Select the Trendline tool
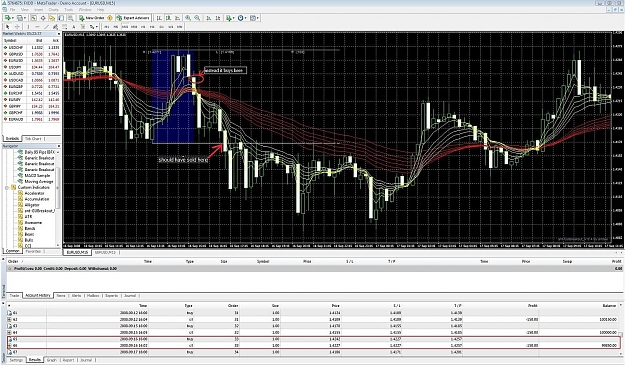625x365 pixels. click(x=47, y=27)
